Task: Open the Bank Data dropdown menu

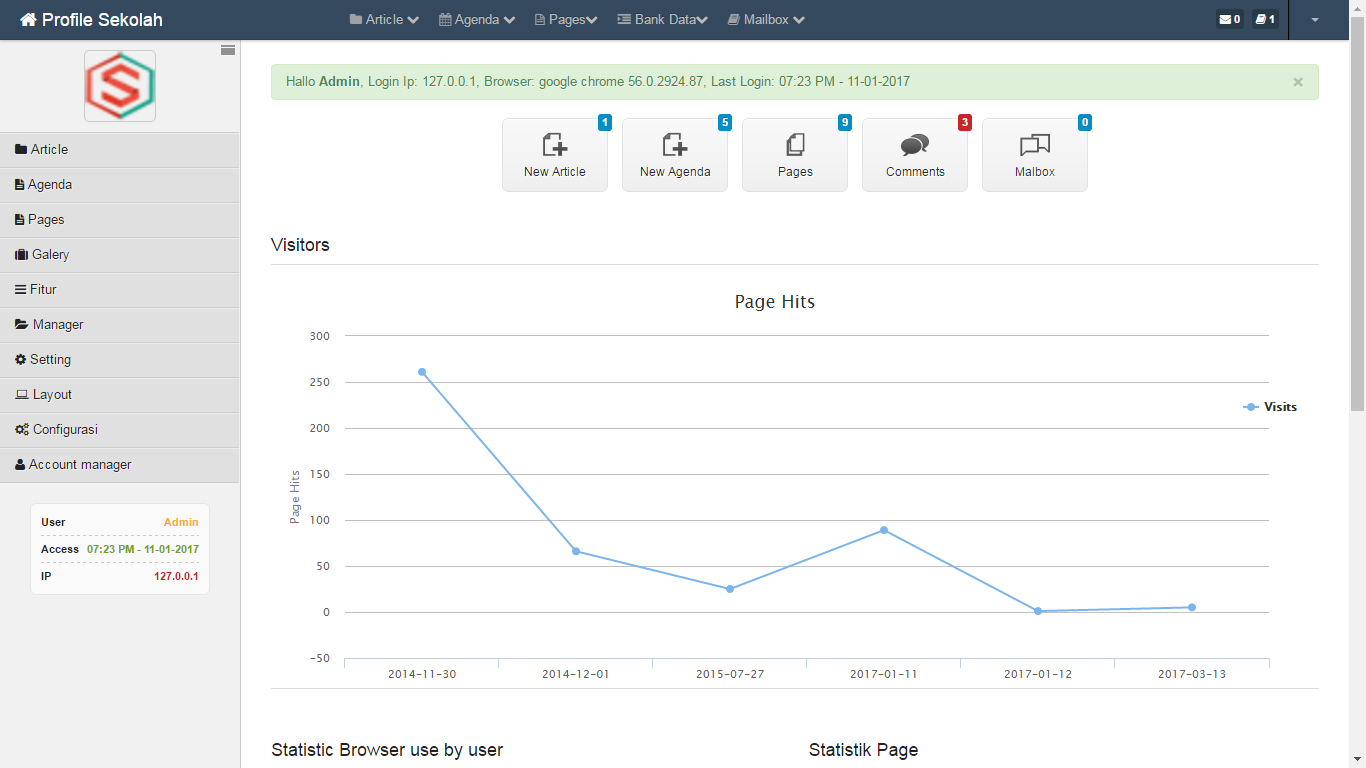Action: (662, 19)
